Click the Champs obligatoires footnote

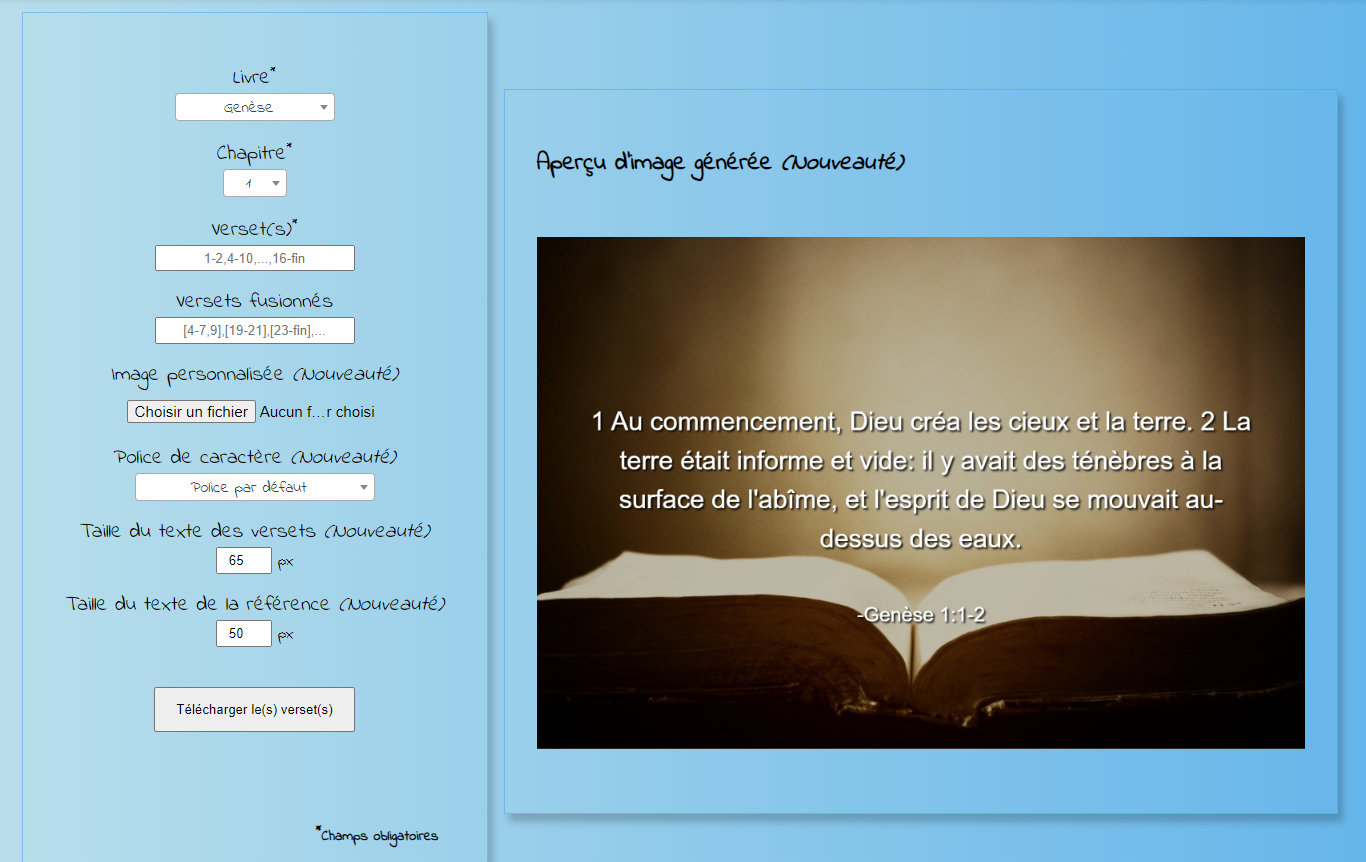click(x=378, y=836)
